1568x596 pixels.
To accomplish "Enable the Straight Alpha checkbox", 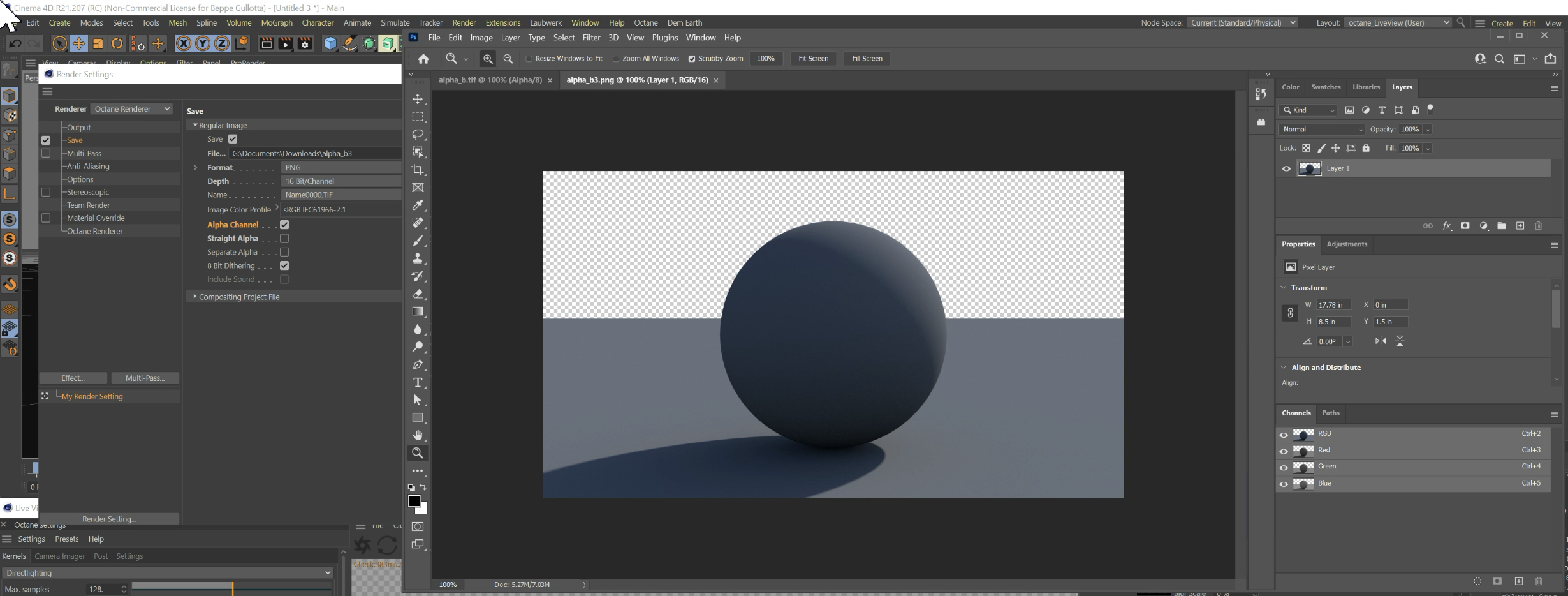I will pyautogui.click(x=284, y=239).
